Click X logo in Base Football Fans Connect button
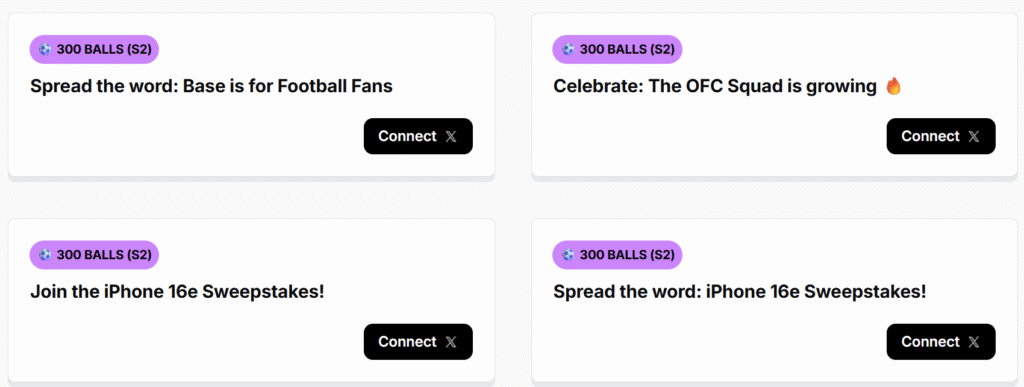Image resolution: width=1024 pixels, height=387 pixels. click(451, 136)
